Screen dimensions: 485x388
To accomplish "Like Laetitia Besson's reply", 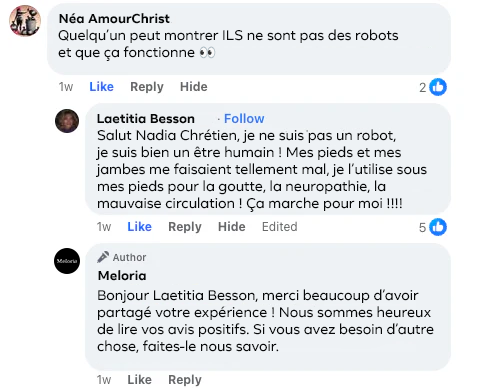I will (x=139, y=227).
